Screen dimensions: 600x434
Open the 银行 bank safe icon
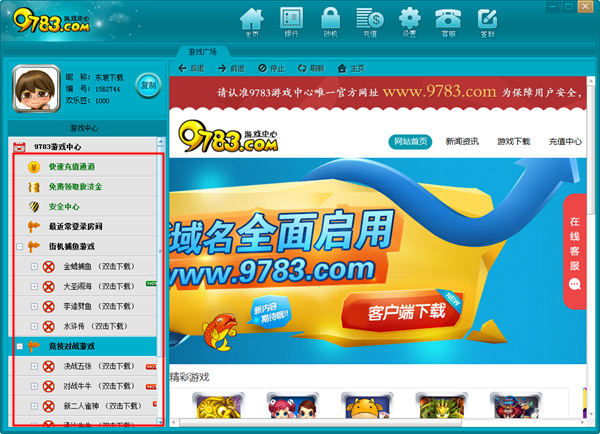pos(291,22)
